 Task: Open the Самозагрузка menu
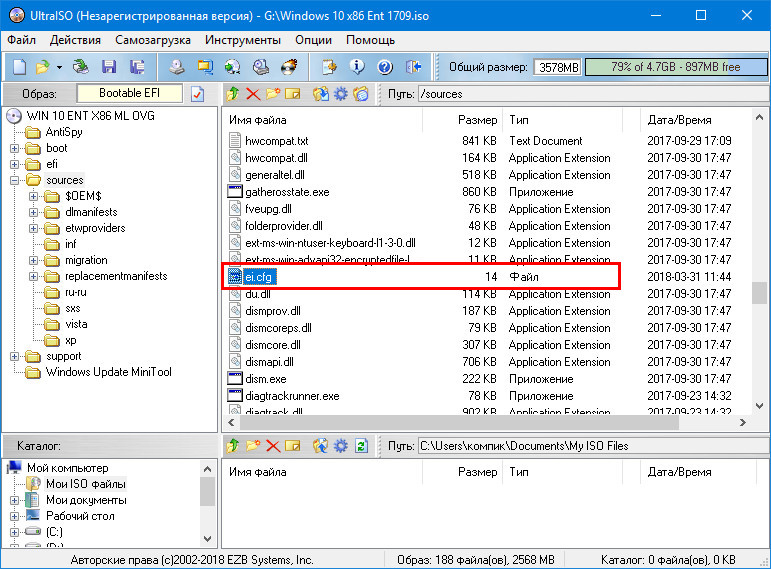pyautogui.click(x=153, y=40)
